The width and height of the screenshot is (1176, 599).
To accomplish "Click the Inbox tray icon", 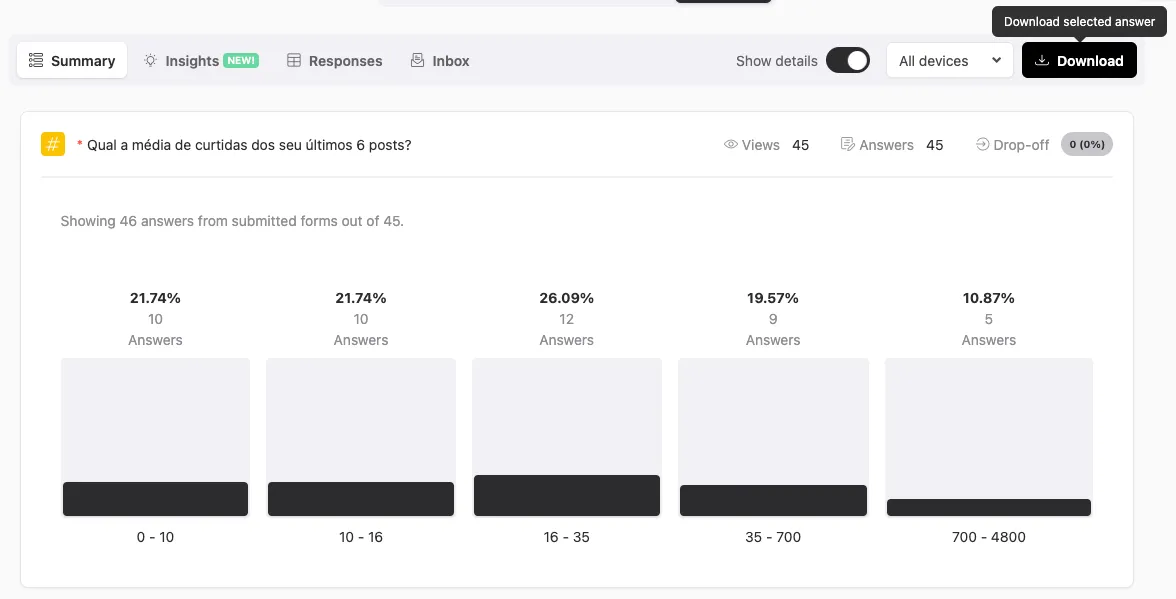I will [x=418, y=61].
